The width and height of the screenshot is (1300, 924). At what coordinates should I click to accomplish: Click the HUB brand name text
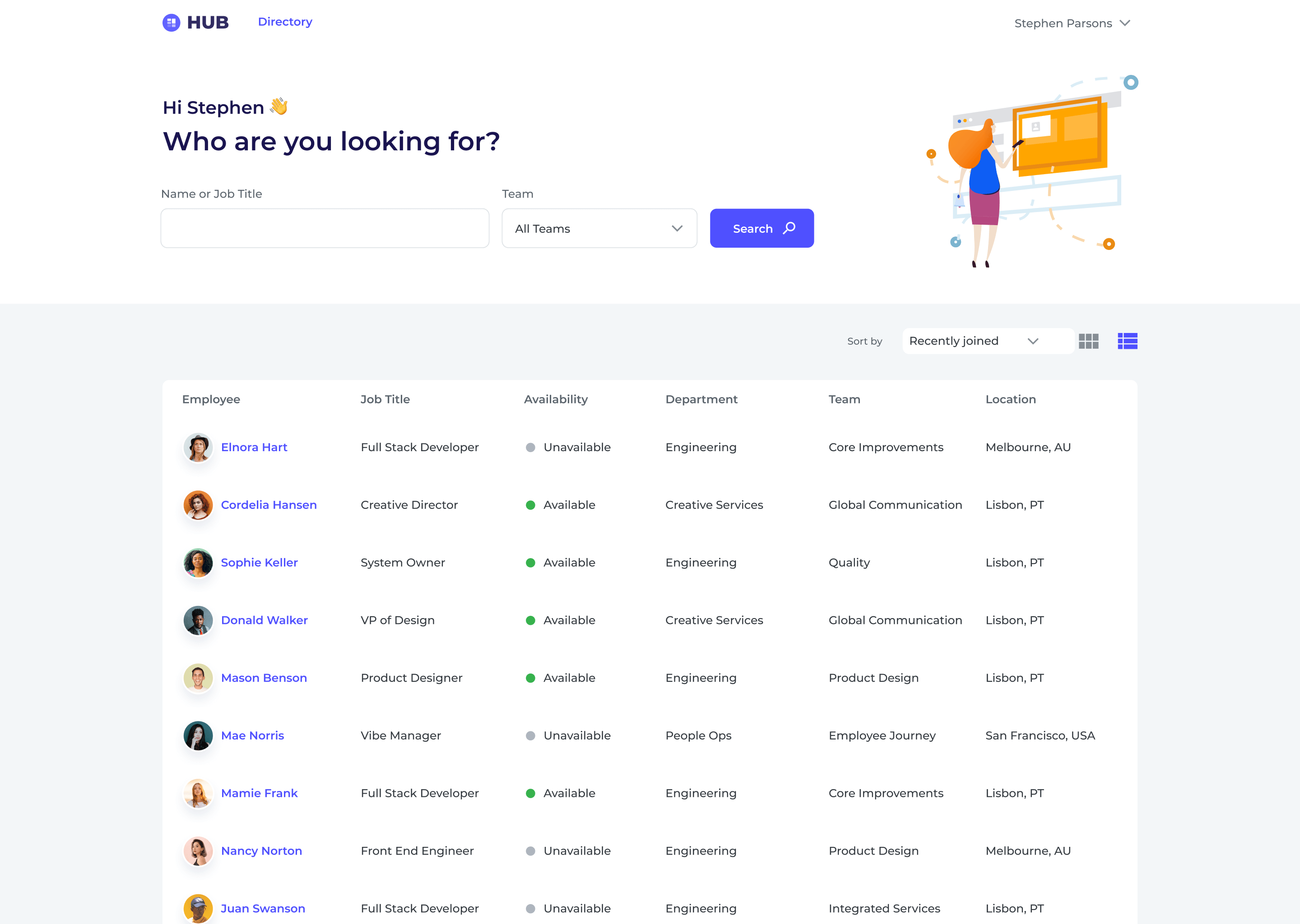click(208, 23)
